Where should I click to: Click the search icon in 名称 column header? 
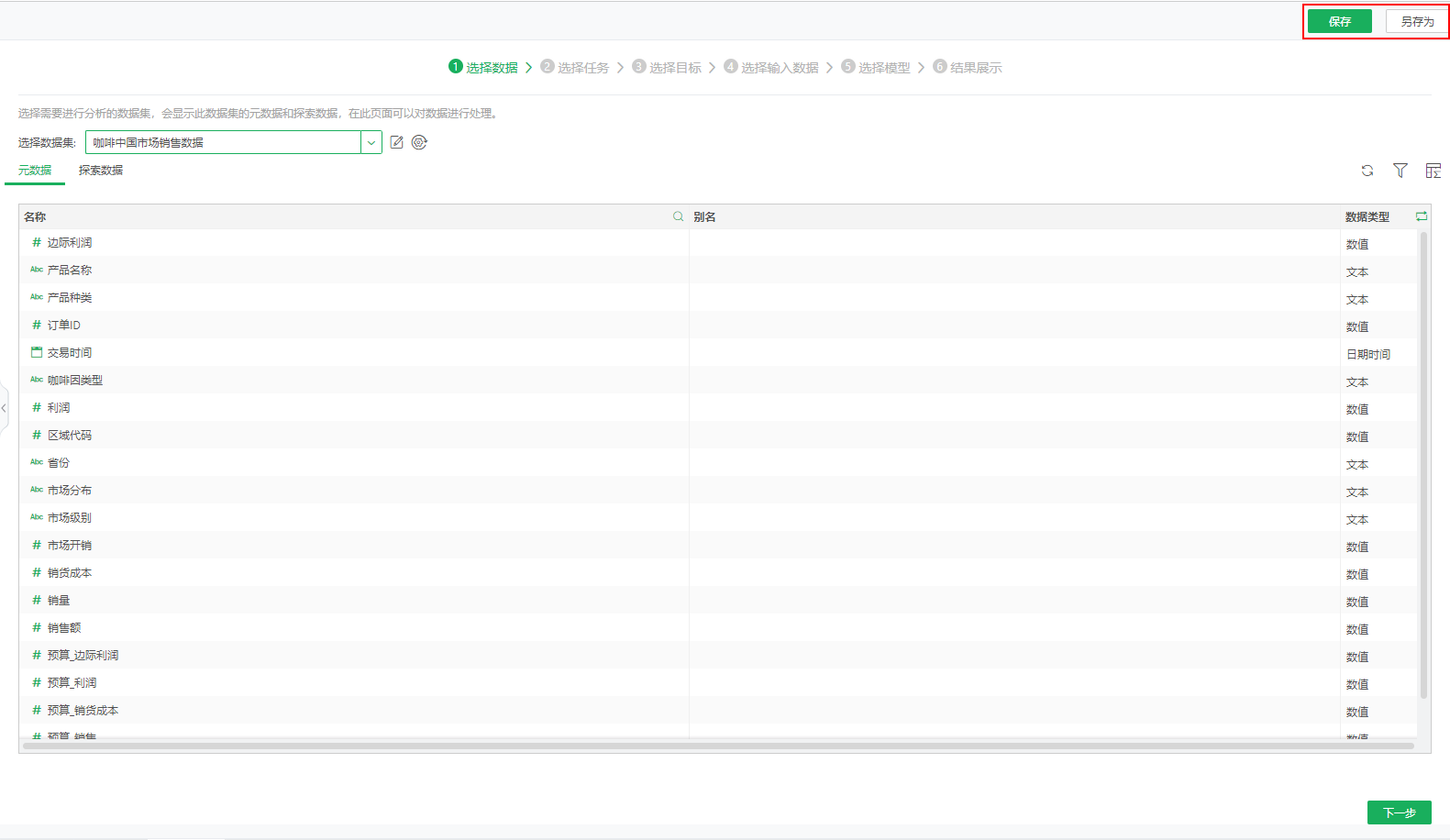(x=679, y=216)
